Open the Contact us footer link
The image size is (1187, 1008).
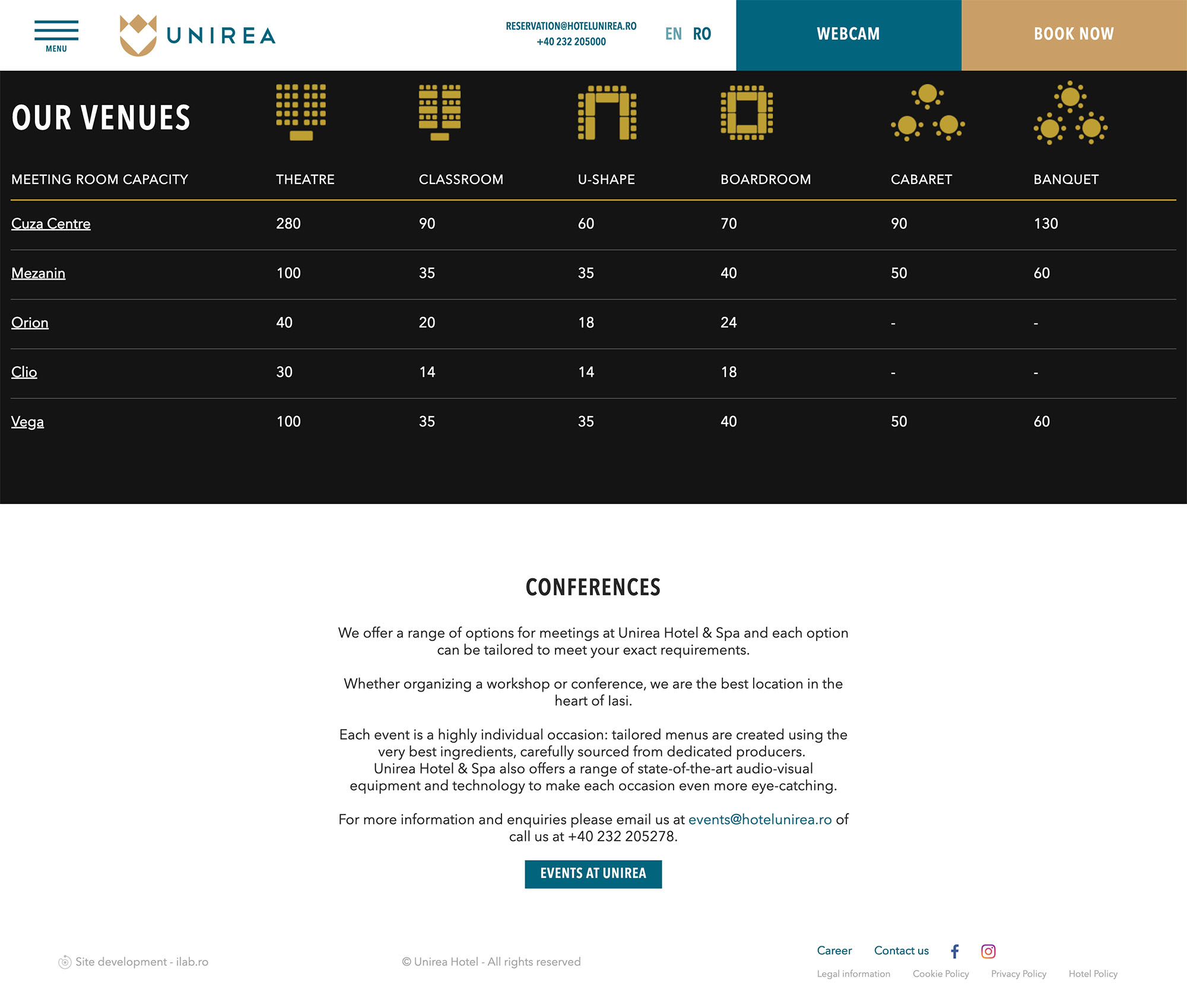click(902, 950)
